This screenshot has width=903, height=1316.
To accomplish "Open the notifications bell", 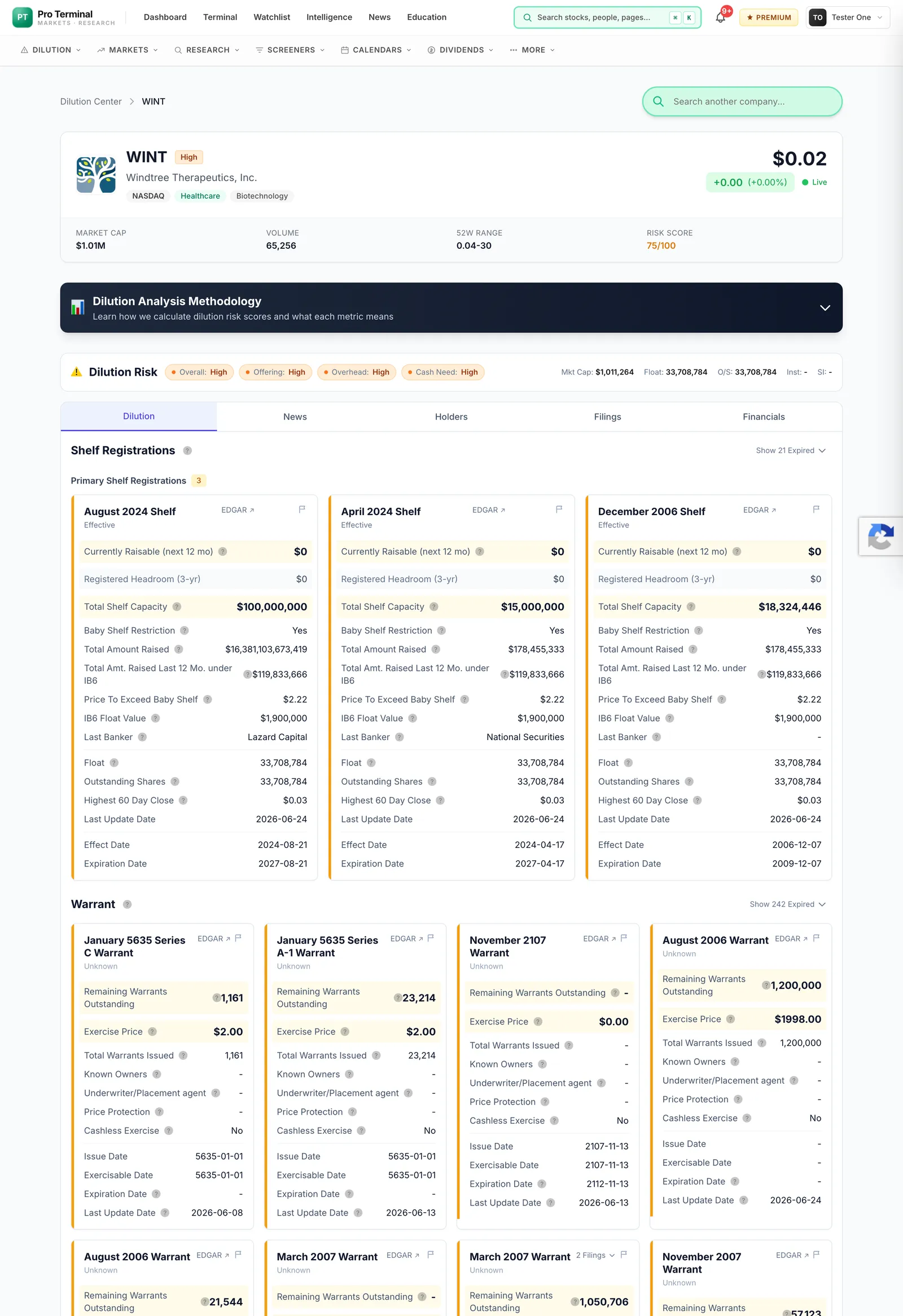I will click(x=720, y=17).
